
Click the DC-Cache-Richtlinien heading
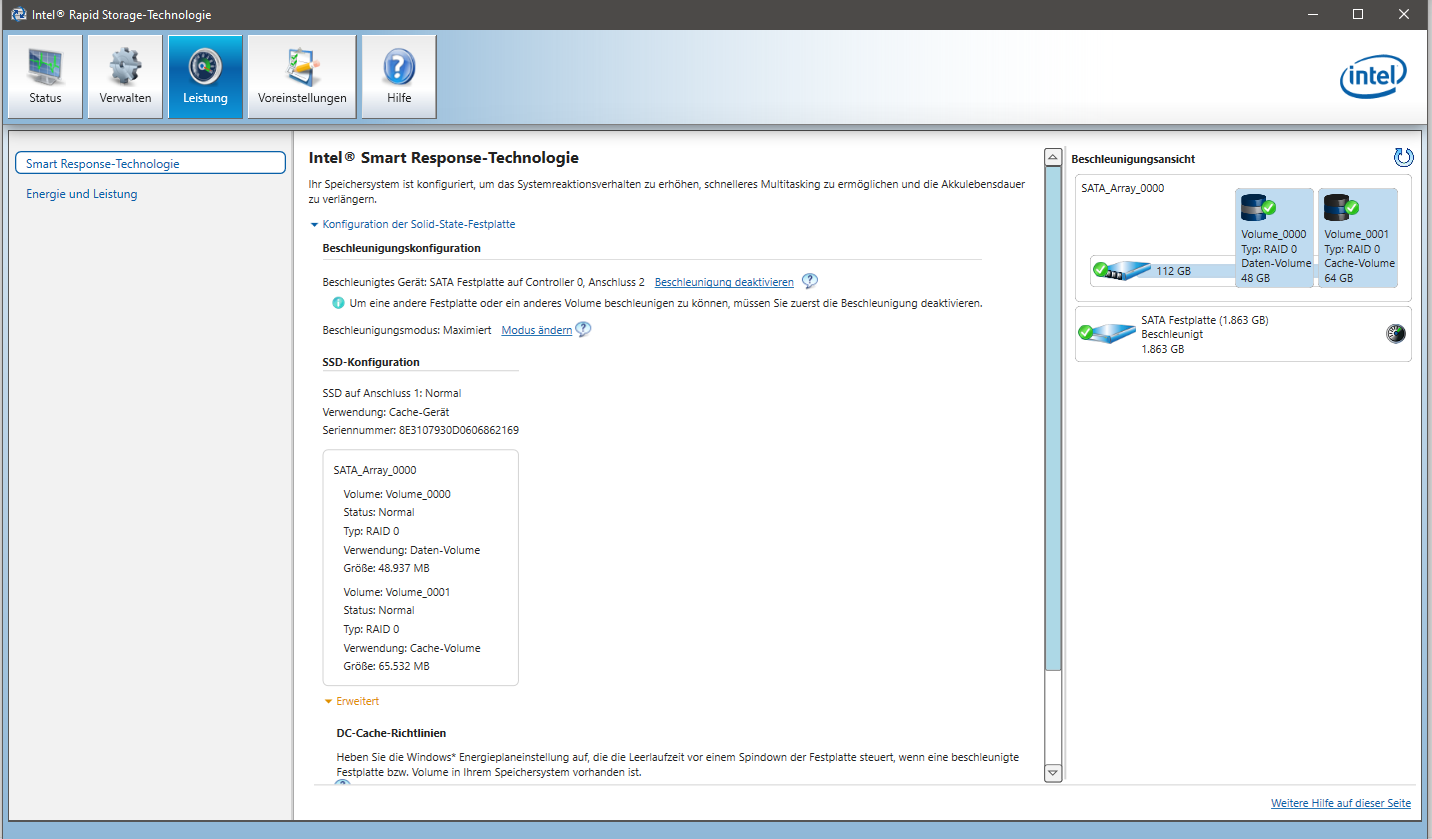[391, 733]
